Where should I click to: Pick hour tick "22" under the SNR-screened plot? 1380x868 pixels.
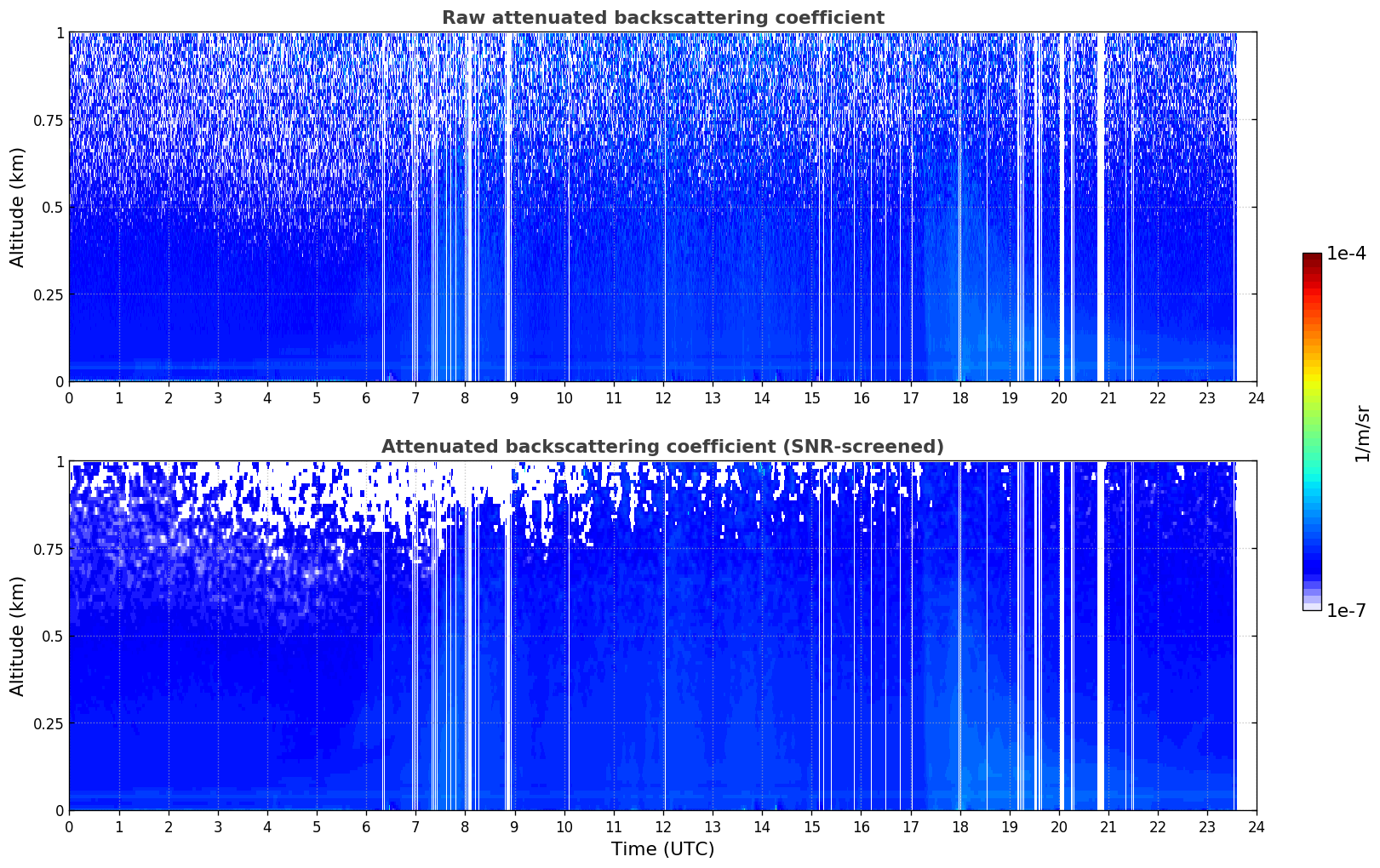point(1158,826)
